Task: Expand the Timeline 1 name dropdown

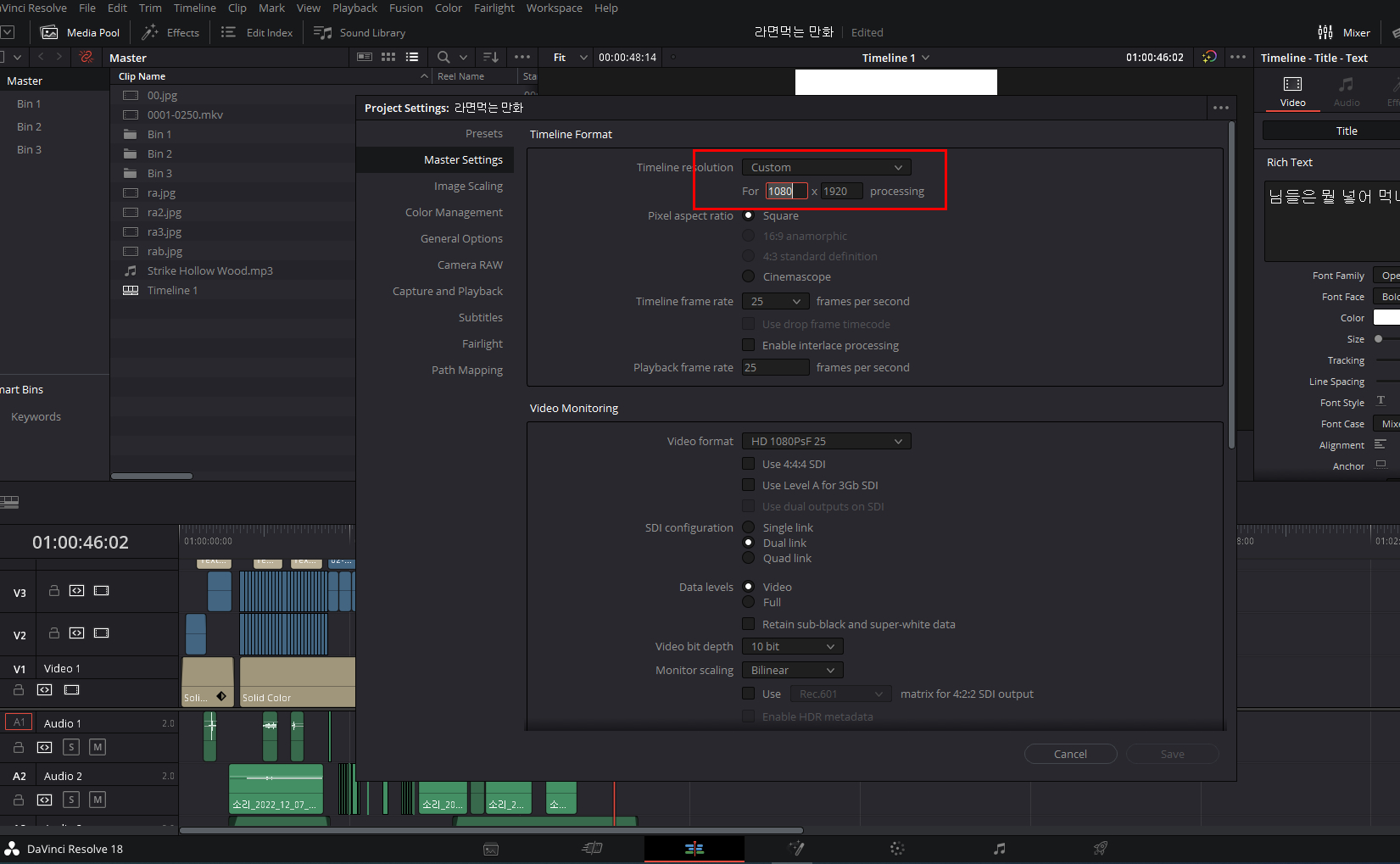Action: [x=925, y=58]
